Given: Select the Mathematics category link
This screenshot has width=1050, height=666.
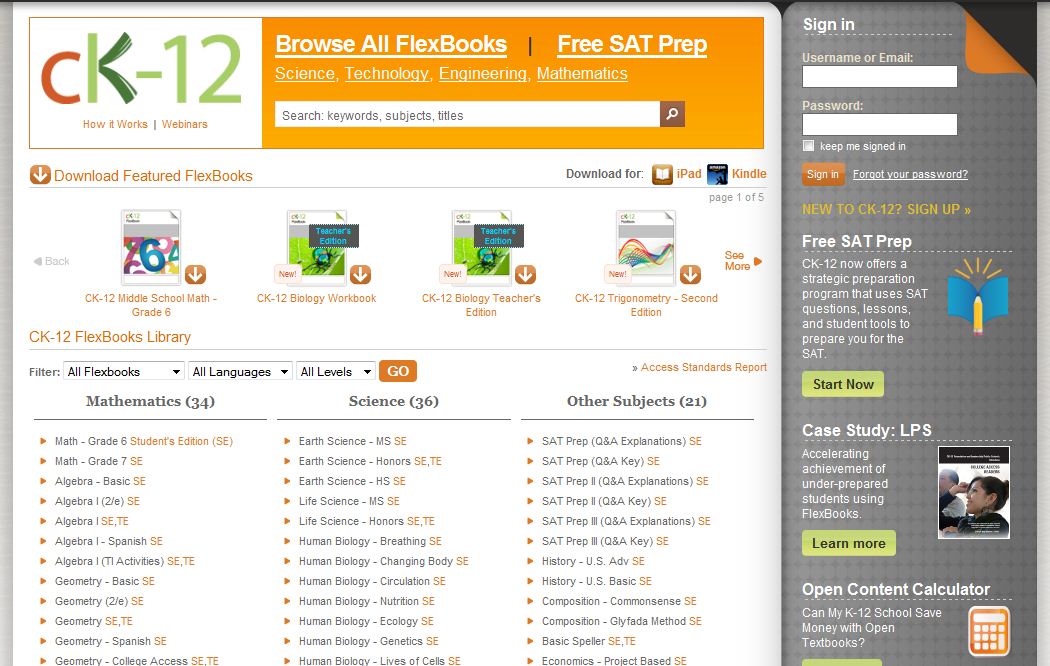Looking at the screenshot, I should [x=582, y=74].
